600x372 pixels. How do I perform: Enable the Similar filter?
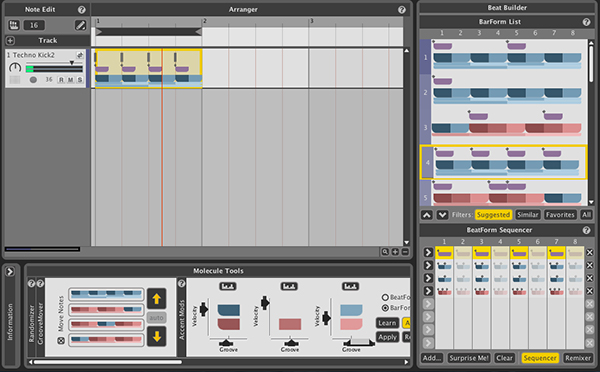(x=528, y=215)
